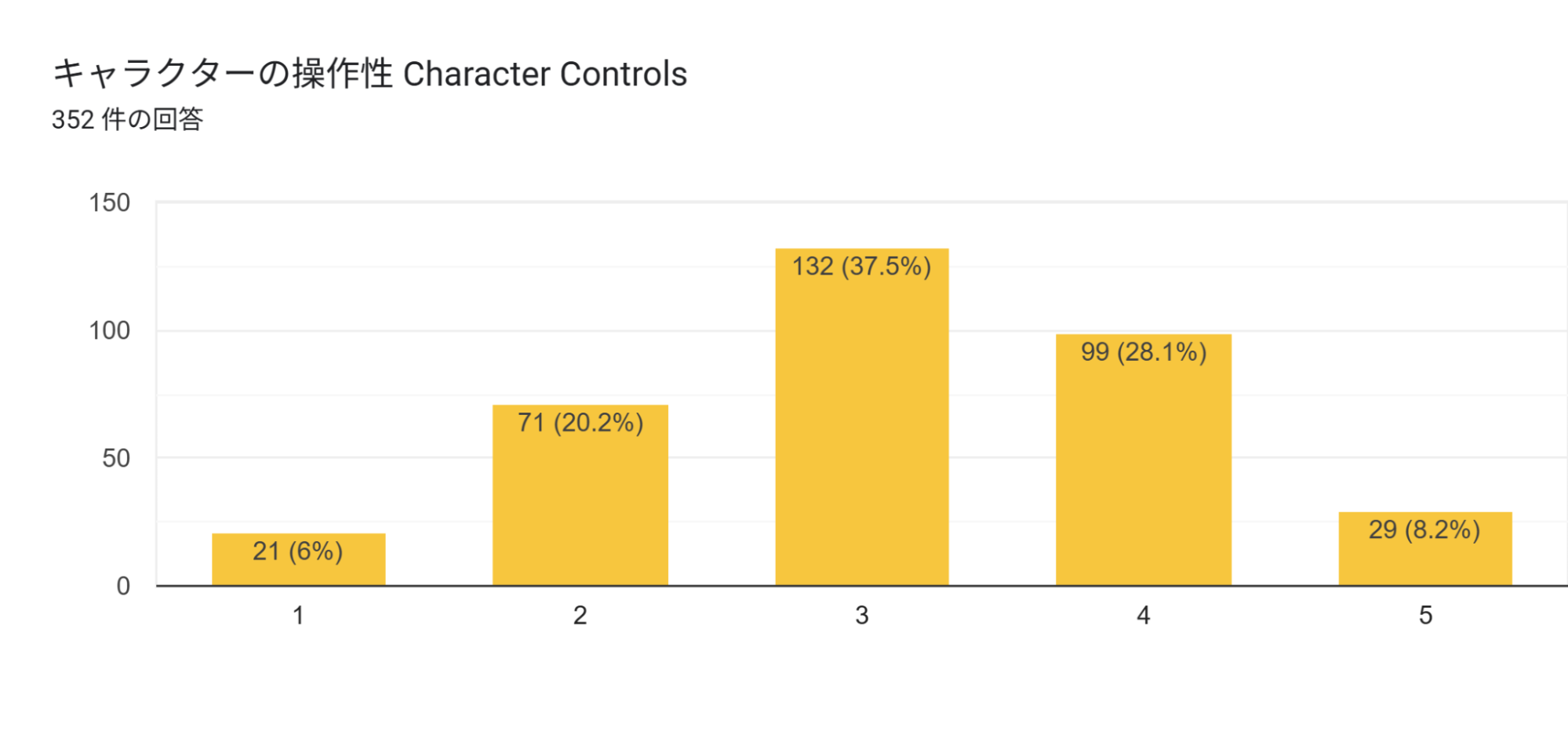Click the '352 件の回答' response count text
The image size is (1568, 746).
point(128,119)
